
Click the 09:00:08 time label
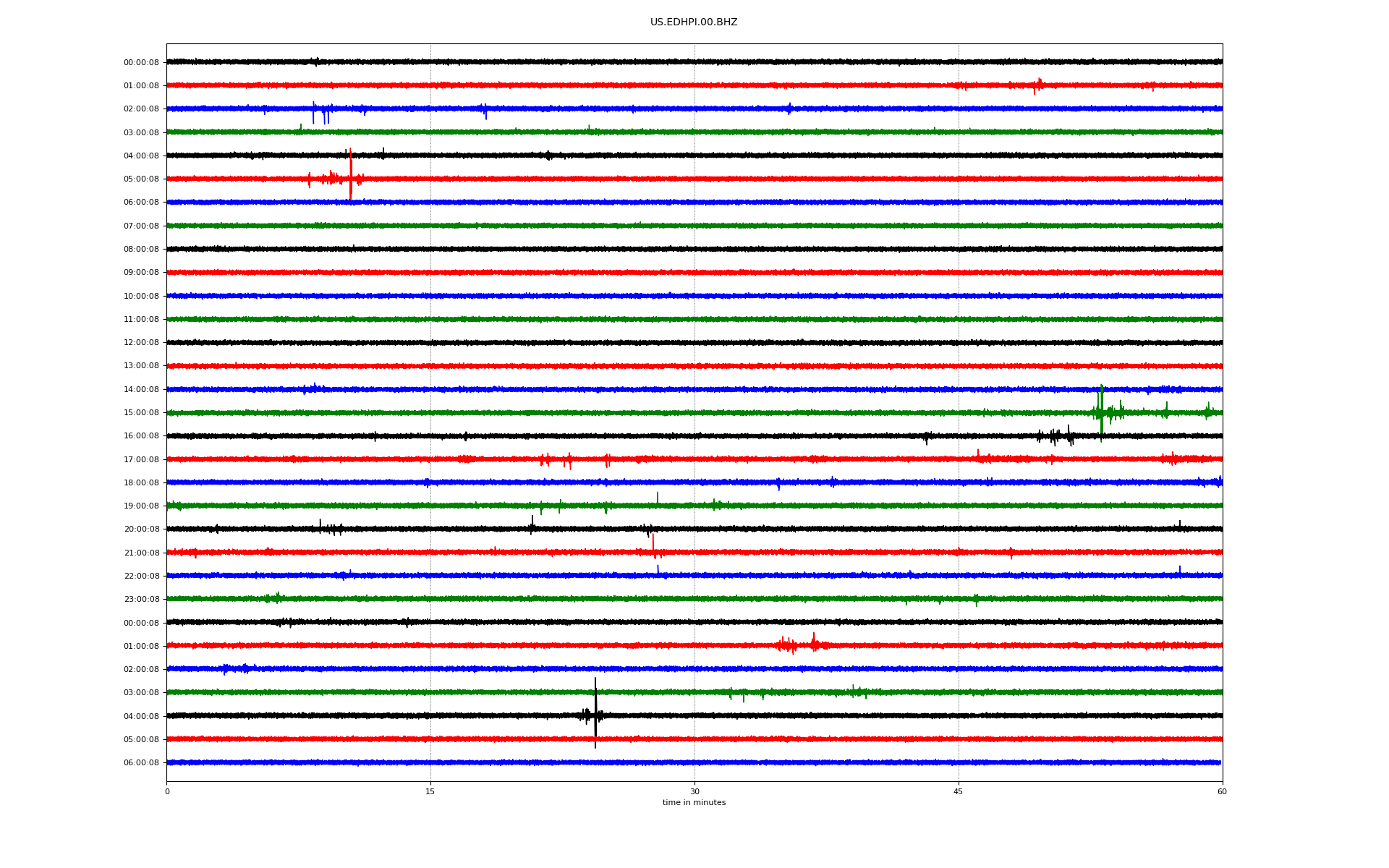(141, 273)
